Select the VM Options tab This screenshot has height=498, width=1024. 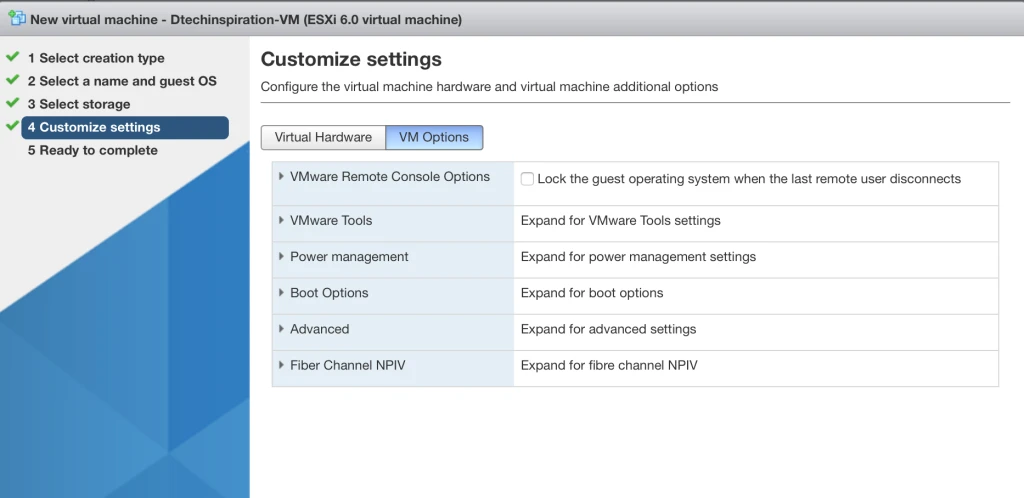click(434, 137)
